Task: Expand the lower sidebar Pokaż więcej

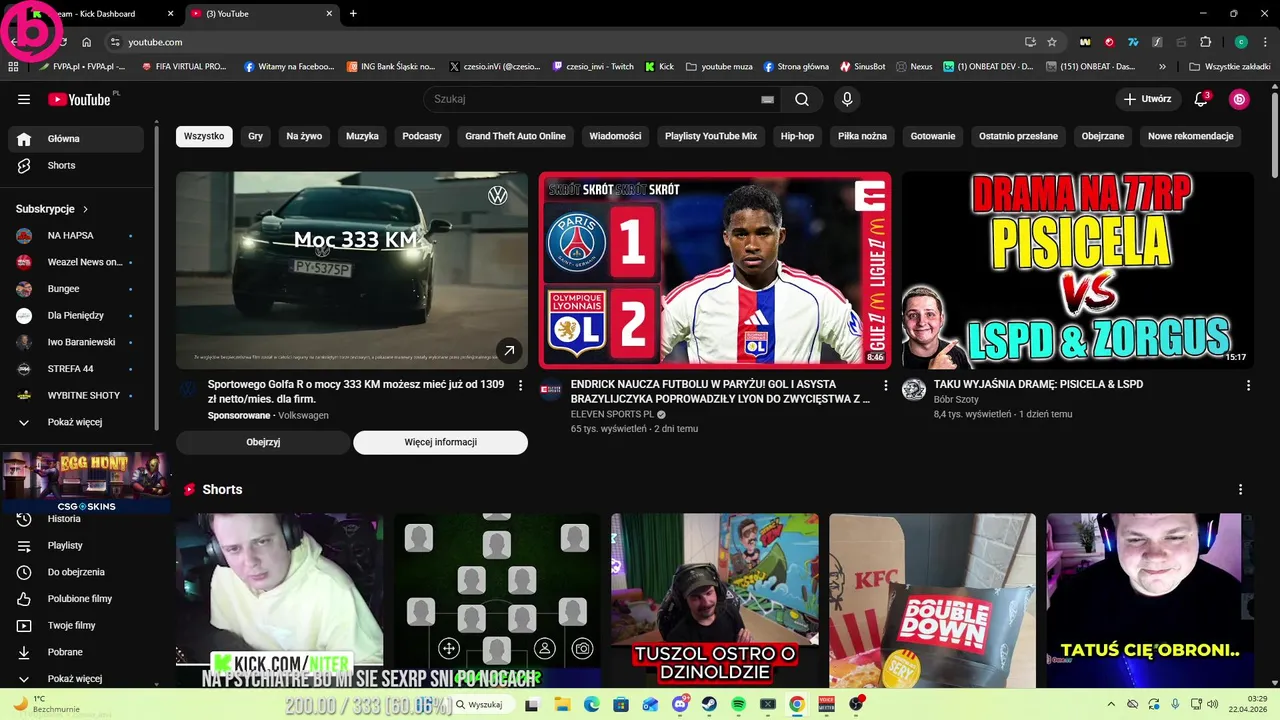Action: tap(76, 679)
